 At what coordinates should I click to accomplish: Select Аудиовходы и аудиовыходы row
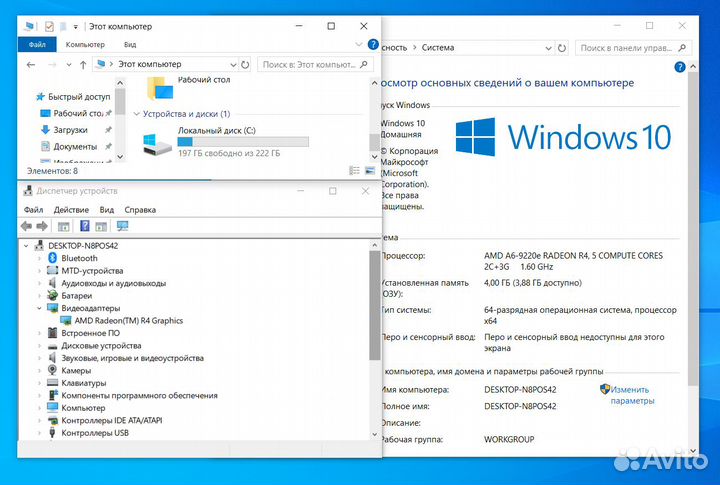113,283
